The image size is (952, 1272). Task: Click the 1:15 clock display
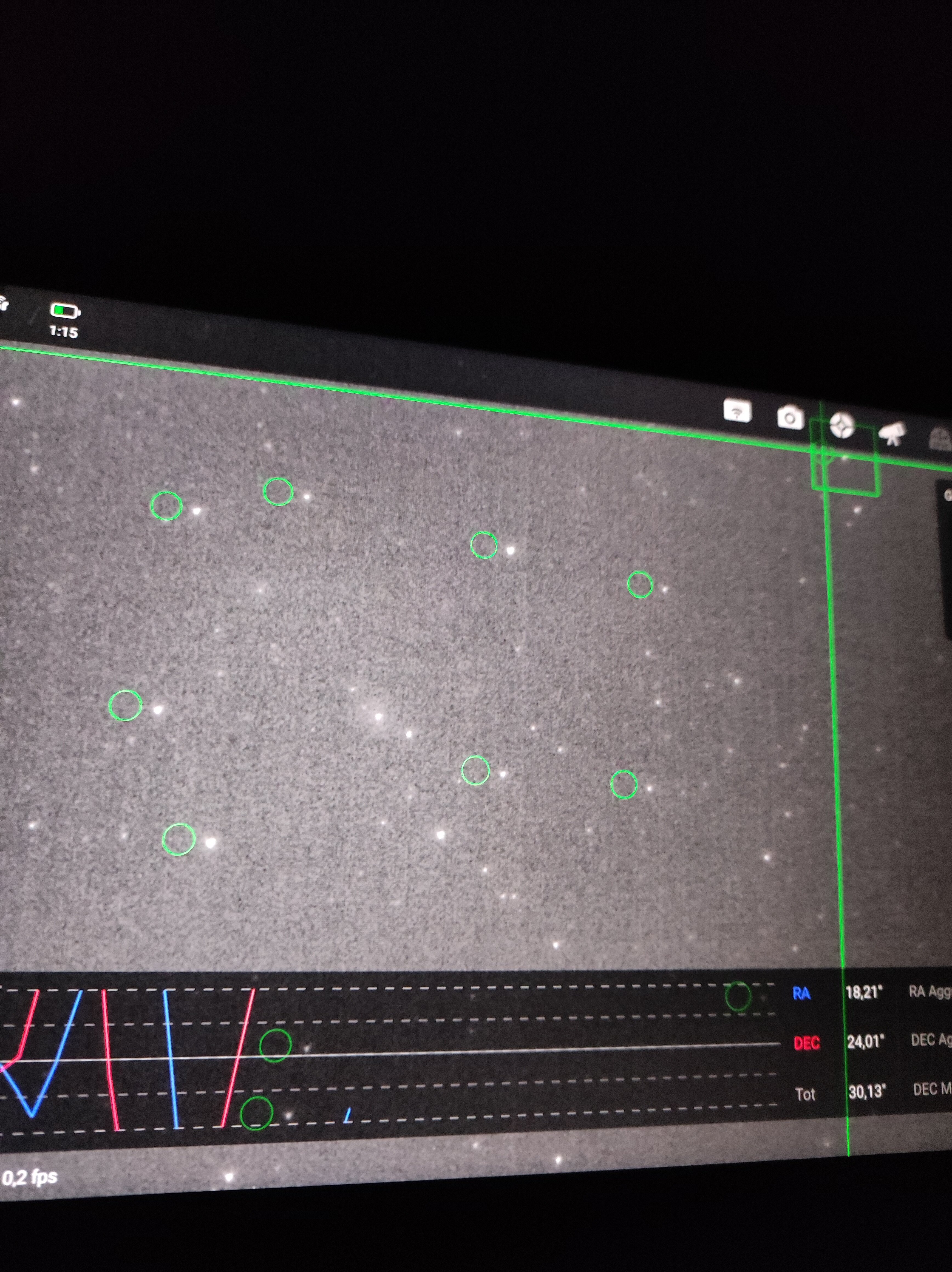coord(63,332)
